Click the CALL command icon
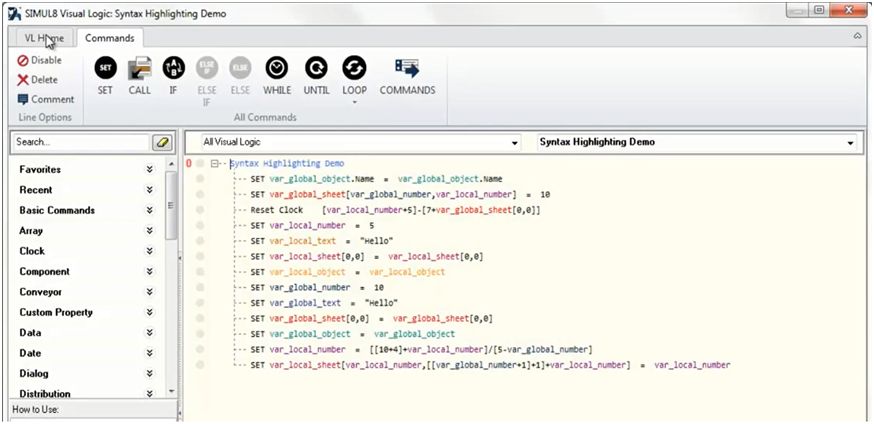Screen dimensions: 874x424 140,68
